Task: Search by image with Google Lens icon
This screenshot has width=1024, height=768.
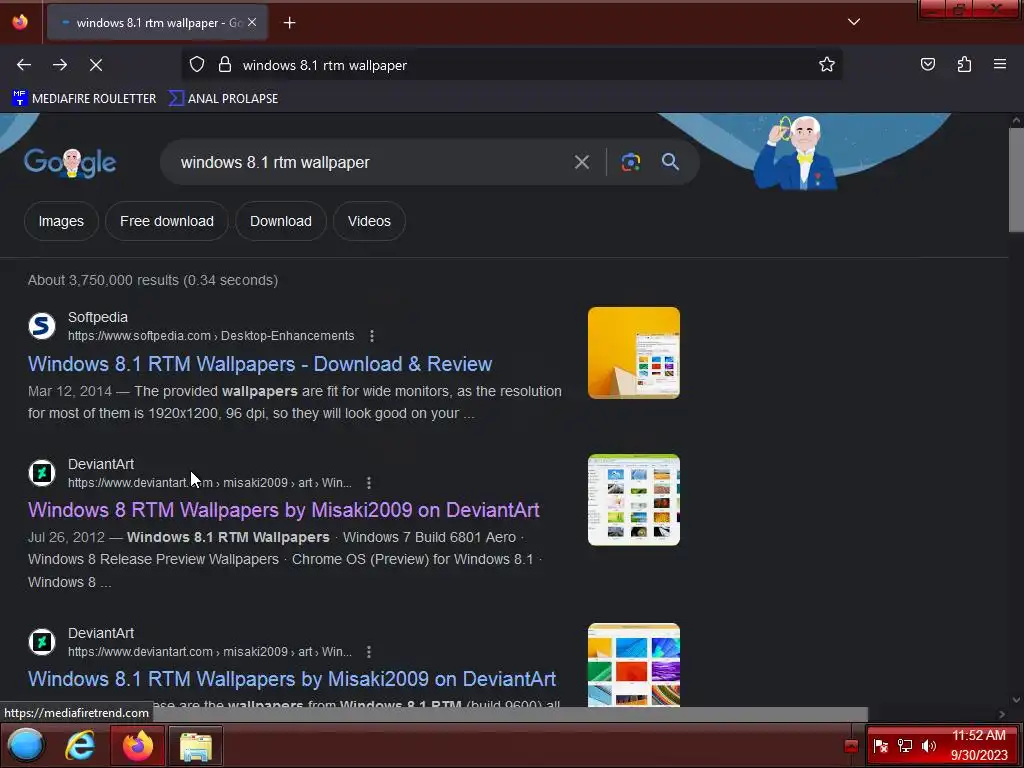Action: coord(631,162)
